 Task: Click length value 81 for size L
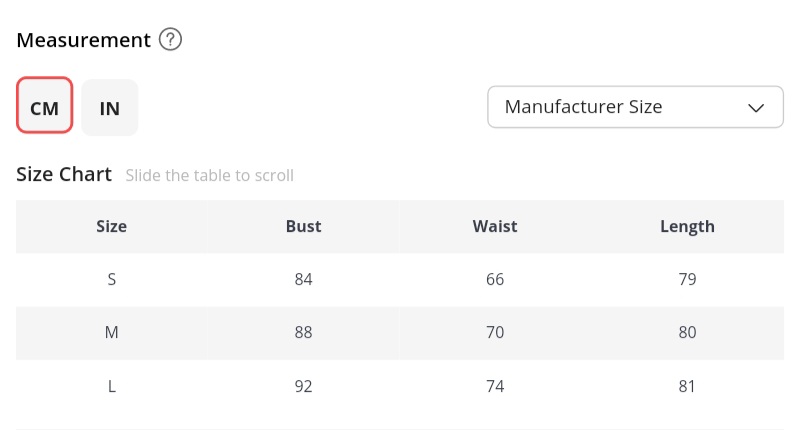(x=687, y=385)
